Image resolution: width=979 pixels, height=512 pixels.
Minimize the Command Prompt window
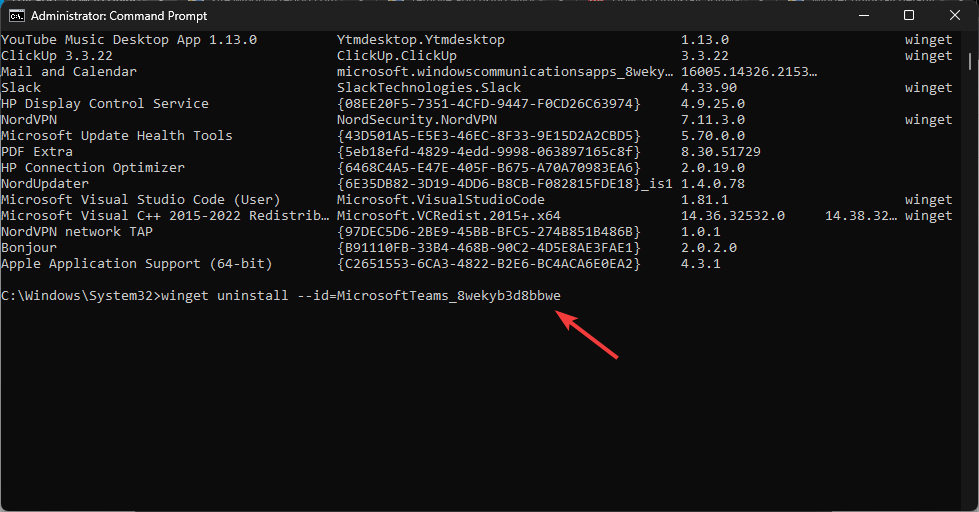pos(864,16)
